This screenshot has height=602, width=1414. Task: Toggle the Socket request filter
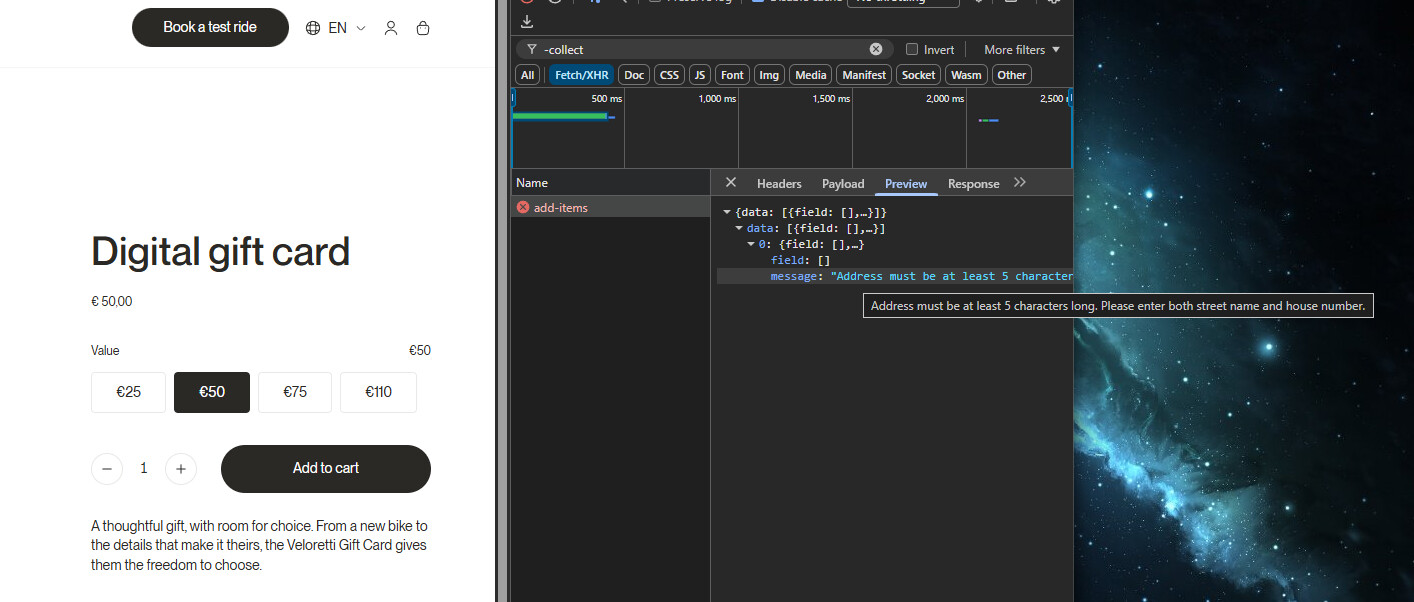tap(918, 75)
